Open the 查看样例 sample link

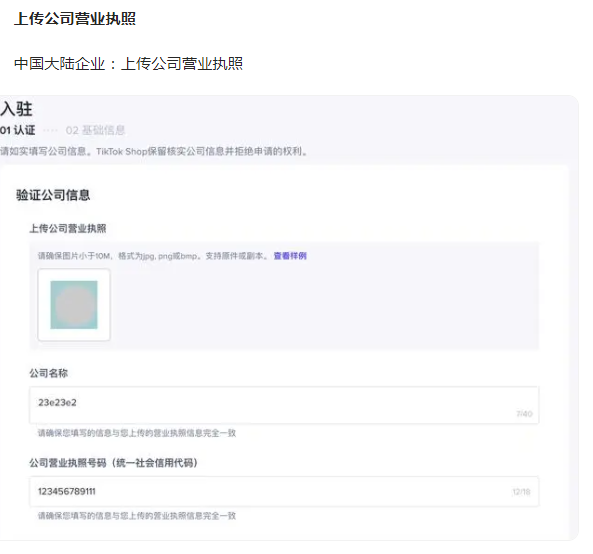290,256
